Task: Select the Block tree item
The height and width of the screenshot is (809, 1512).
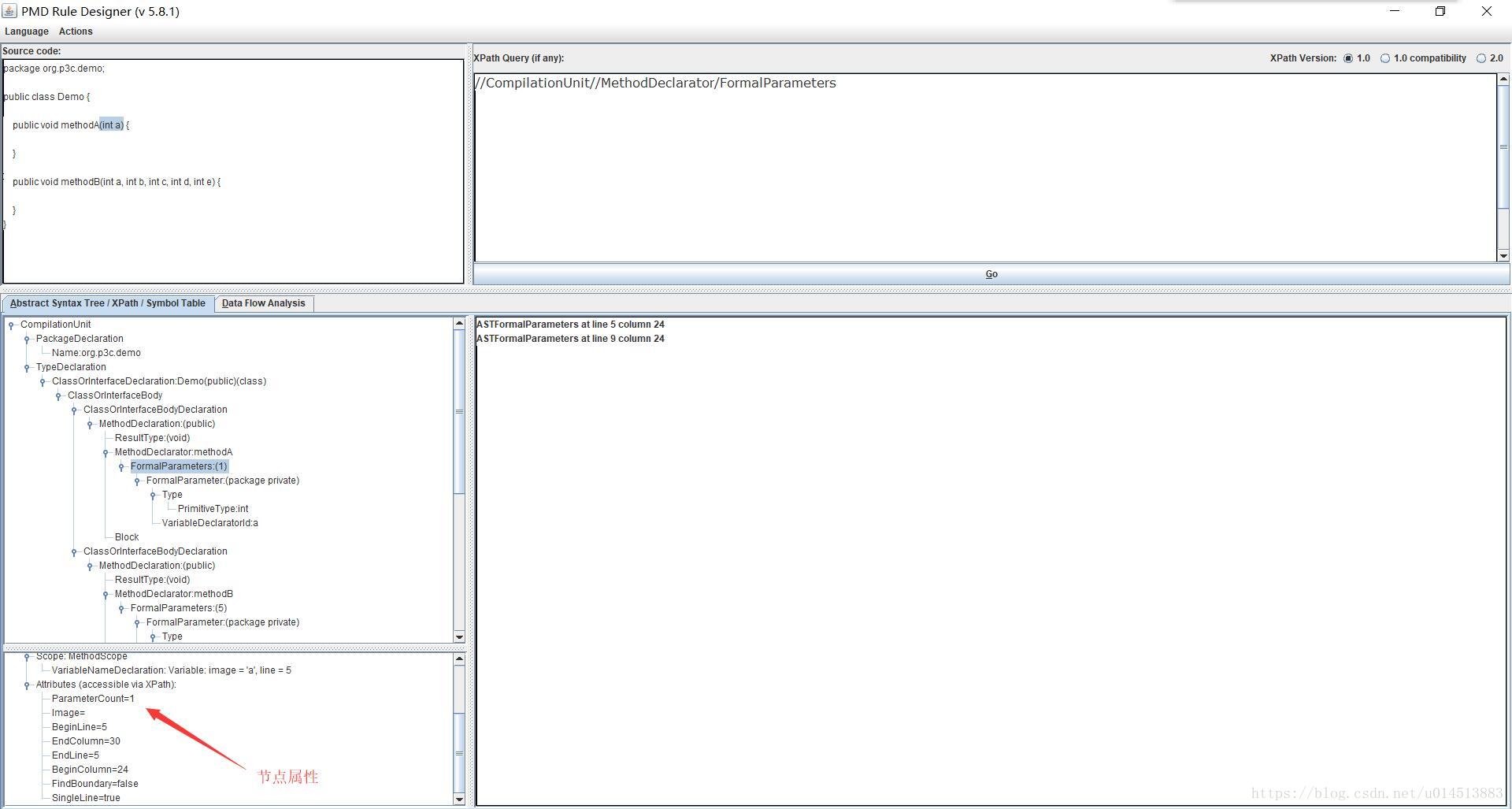Action: (x=127, y=537)
